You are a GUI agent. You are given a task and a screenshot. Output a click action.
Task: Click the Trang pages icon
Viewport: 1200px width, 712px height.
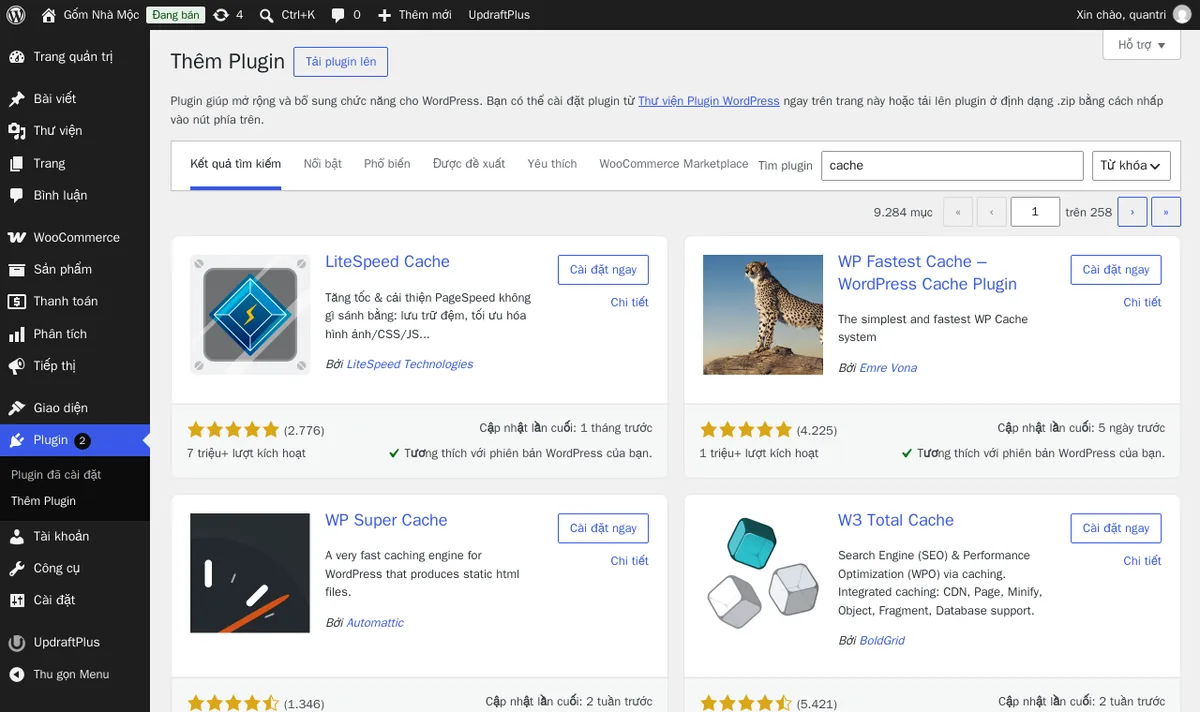click(x=17, y=163)
